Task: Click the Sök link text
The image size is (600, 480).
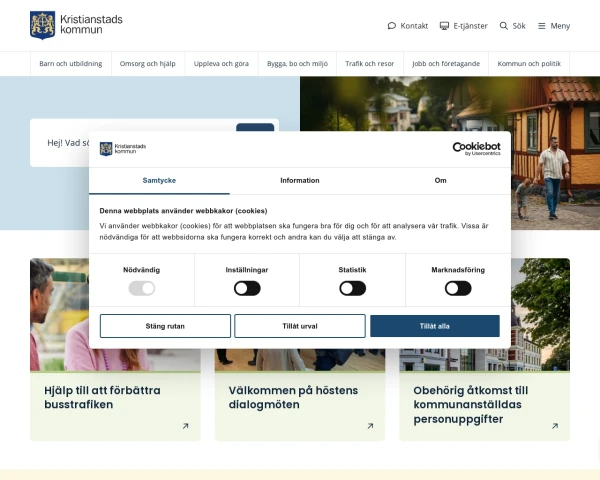Action: (519, 26)
